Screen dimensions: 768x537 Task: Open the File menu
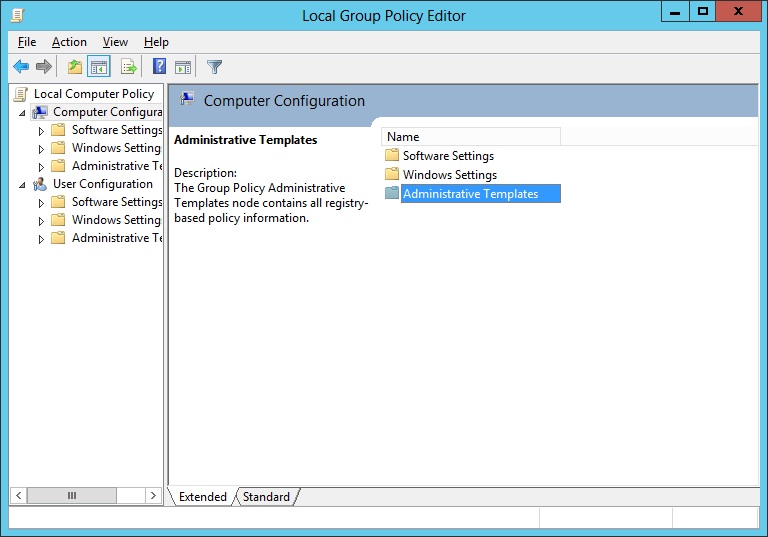27,42
